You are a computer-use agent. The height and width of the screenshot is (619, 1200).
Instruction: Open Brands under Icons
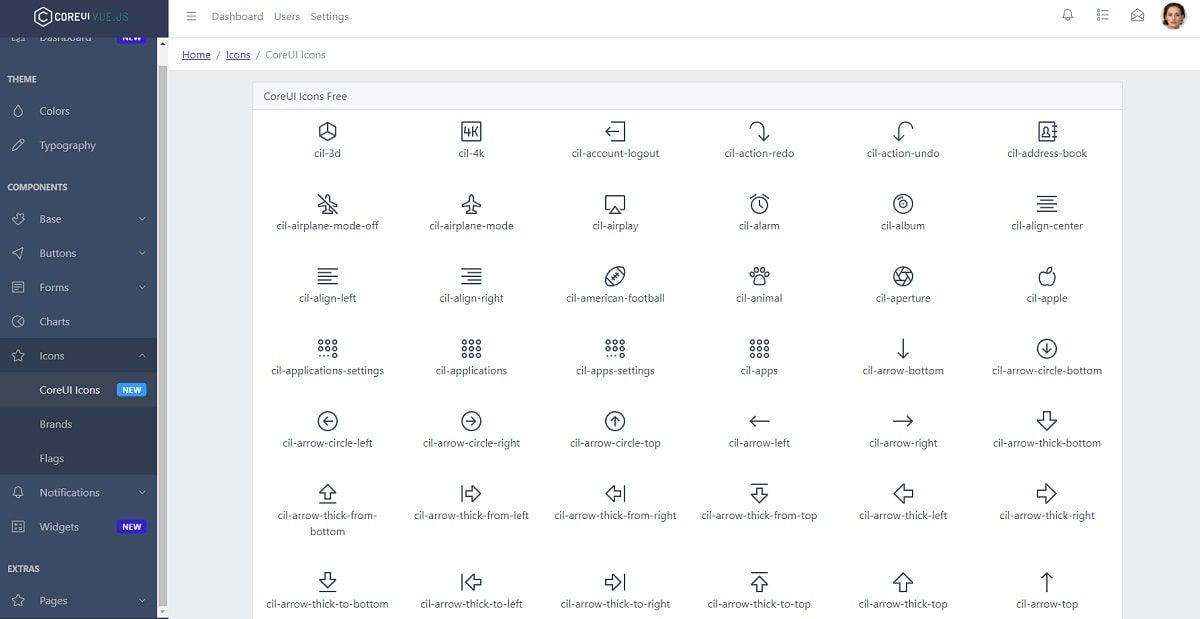(78, 424)
